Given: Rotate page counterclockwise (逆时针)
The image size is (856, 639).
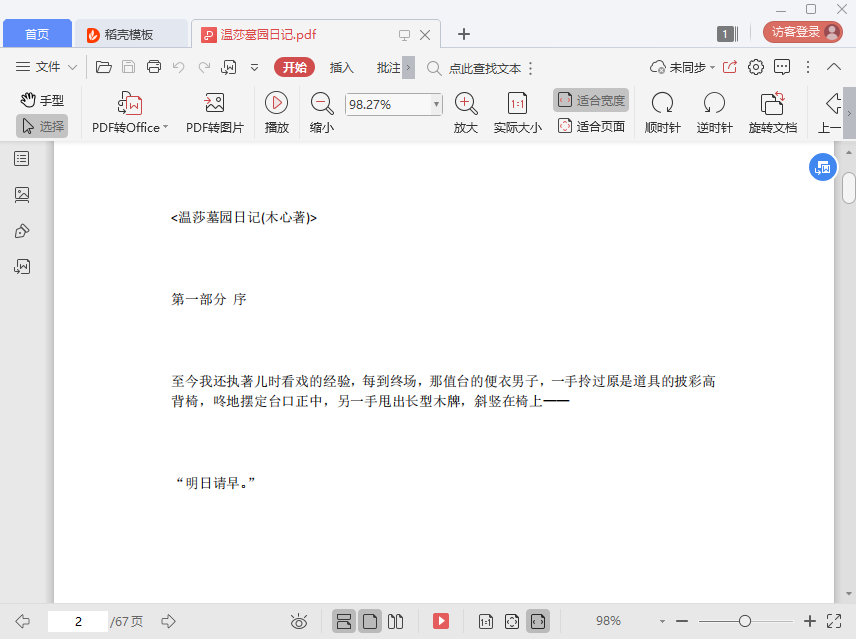Looking at the screenshot, I should coord(714,114).
